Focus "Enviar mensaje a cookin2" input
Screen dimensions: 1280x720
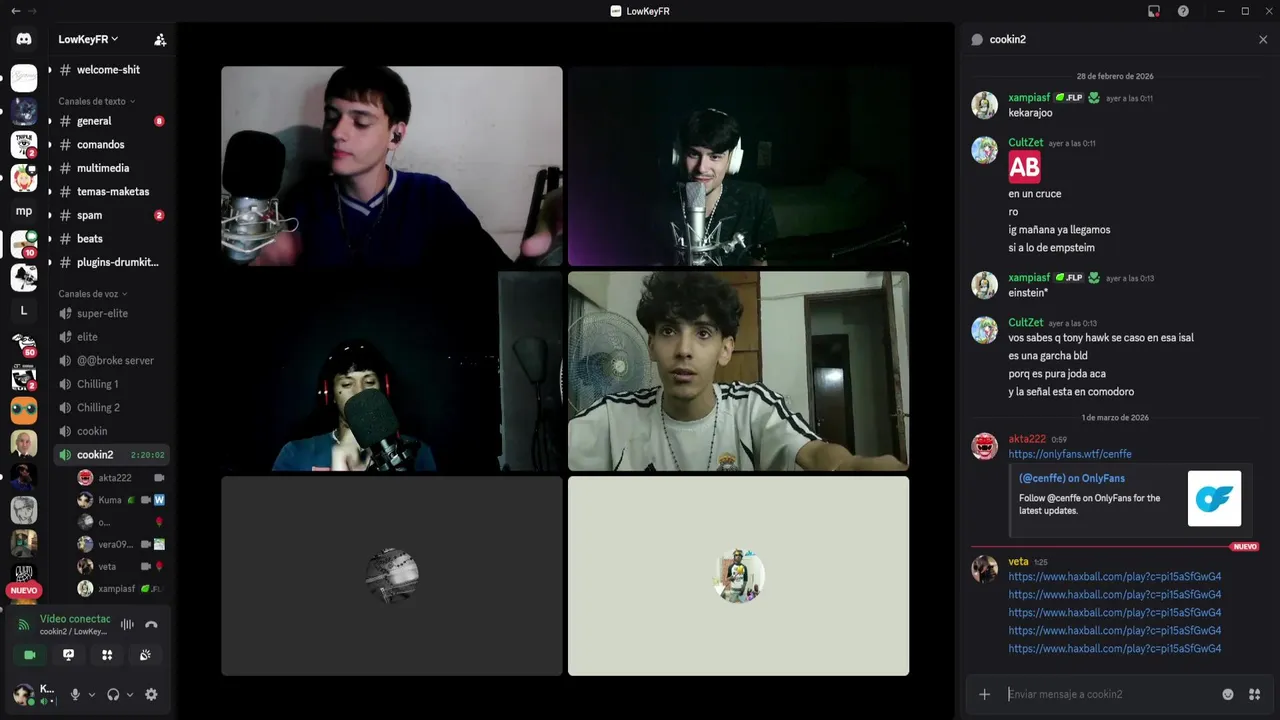1110,694
